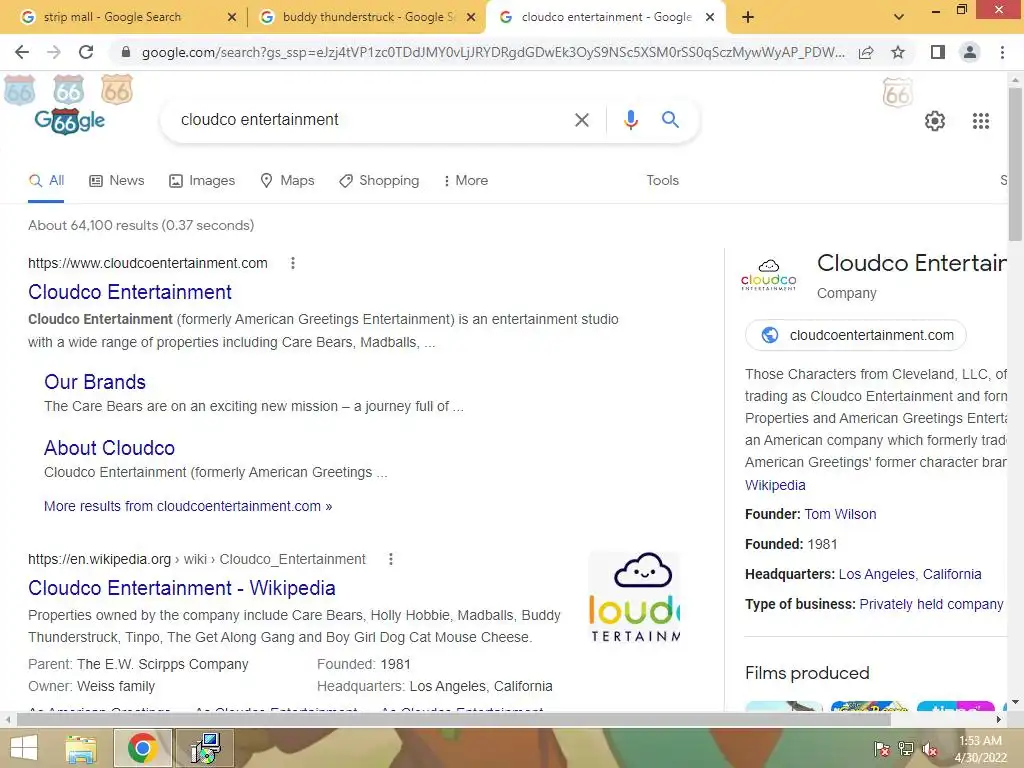Close the strip mall tab

231,17
